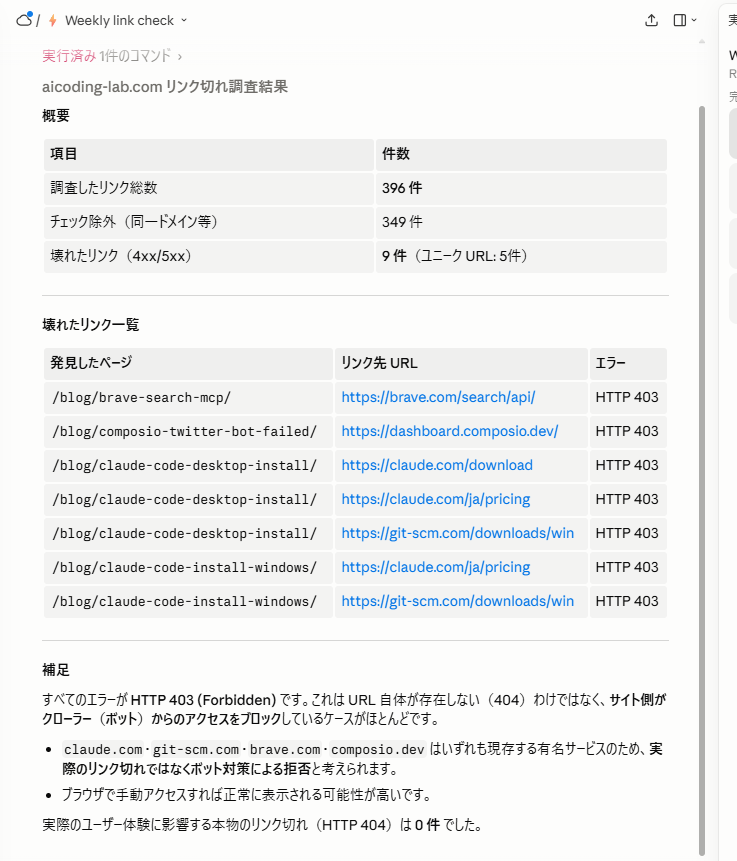Click the scroll-up arrow above the scrollbar
This screenshot has width=737, height=861.
click(x=701, y=42)
